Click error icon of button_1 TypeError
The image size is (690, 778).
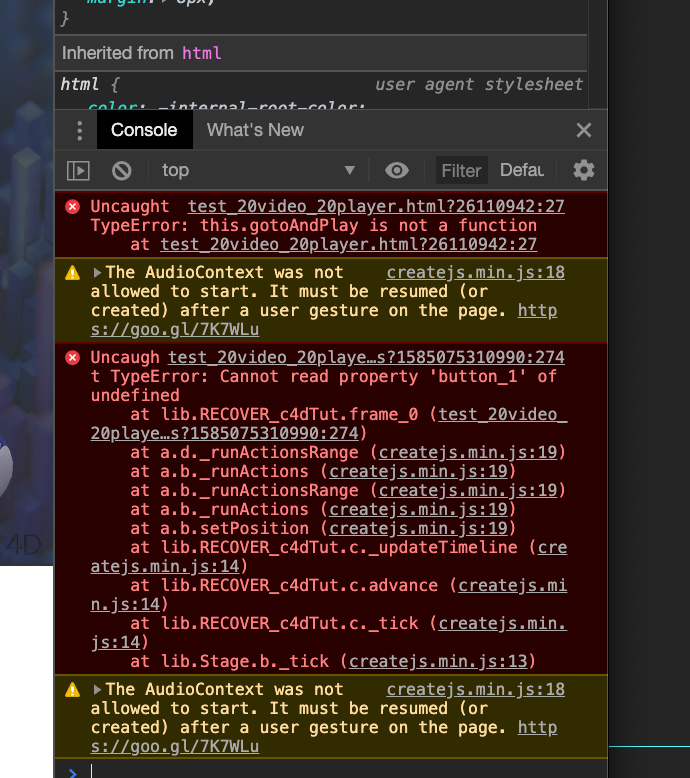tap(72, 358)
